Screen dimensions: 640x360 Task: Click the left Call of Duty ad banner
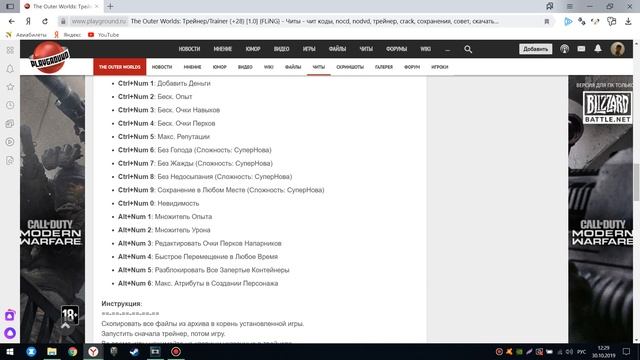click(53, 209)
